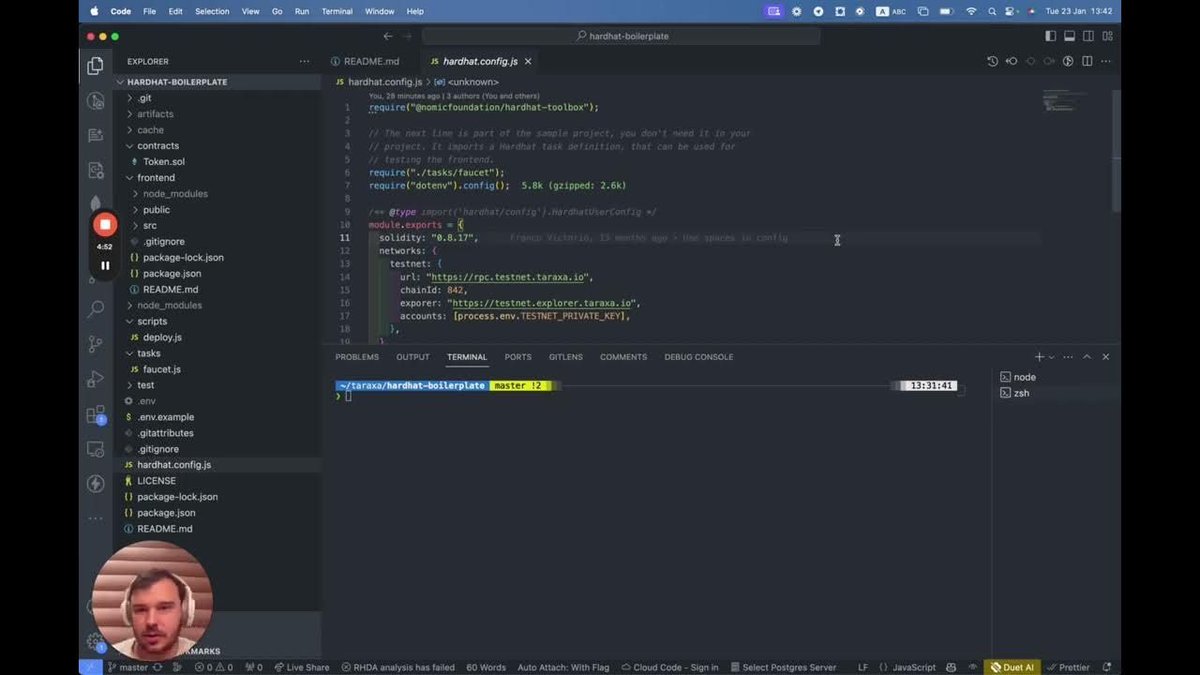1200x675 pixels.
Task: Open the Remote Explorer view
Action: (x=95, y=449)
